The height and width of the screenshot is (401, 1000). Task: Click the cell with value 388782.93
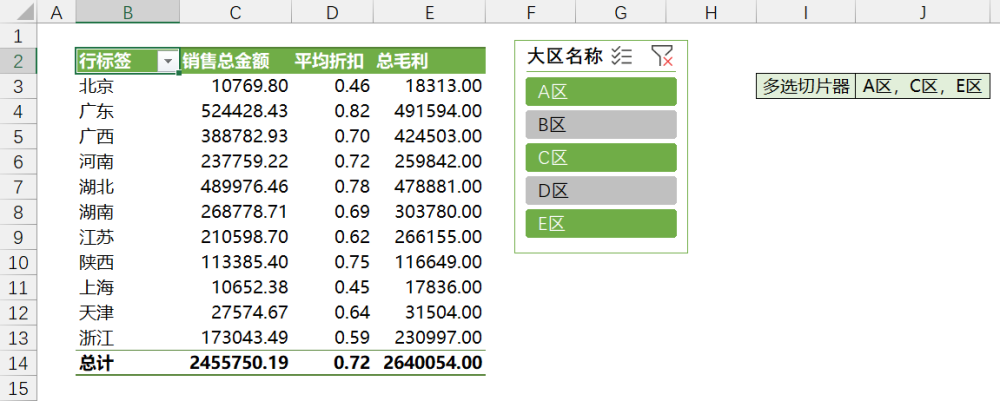tap(235, 136)
